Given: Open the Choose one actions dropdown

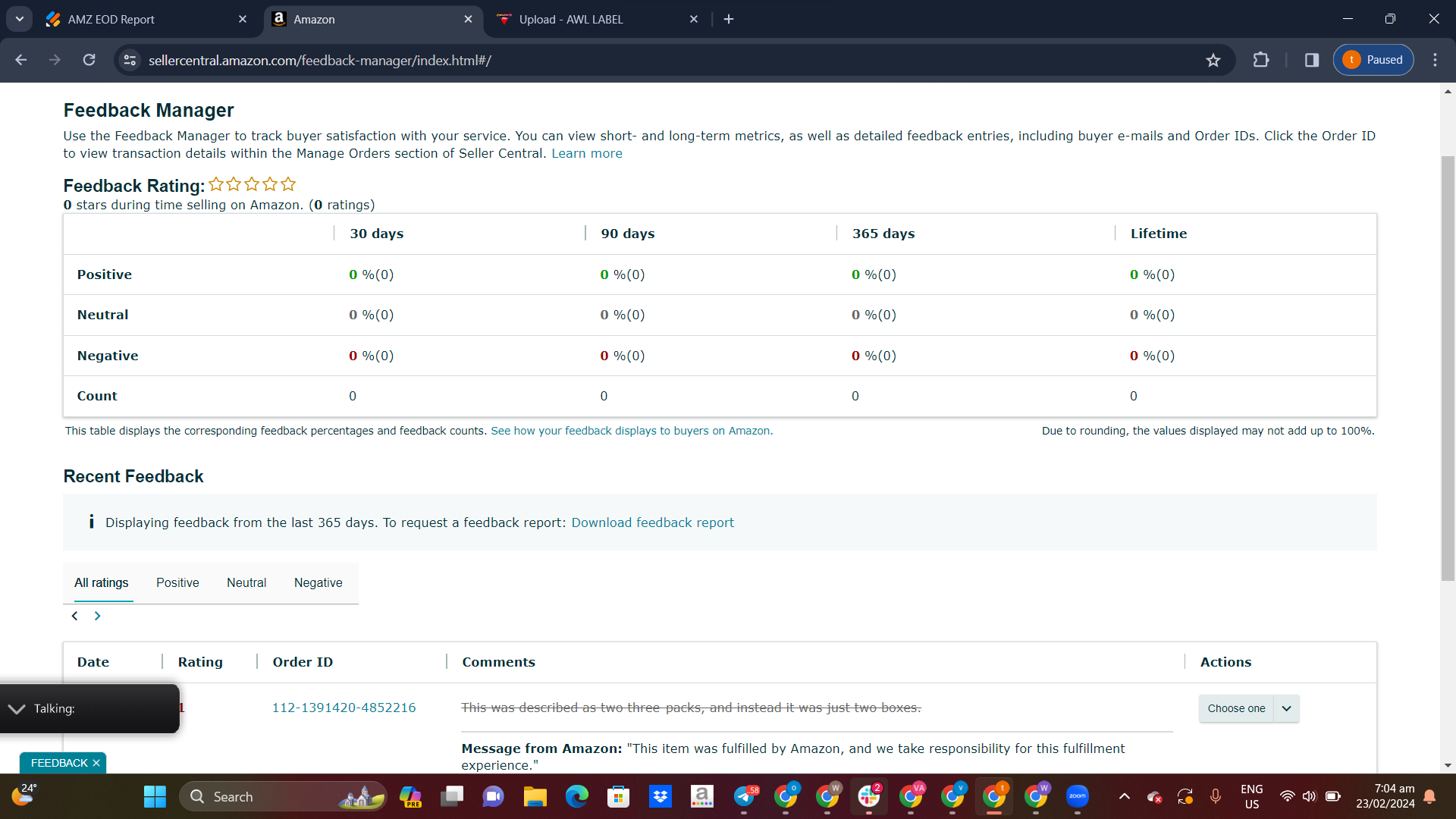Looking at the screenshot, I should [x=1236, y=708].
